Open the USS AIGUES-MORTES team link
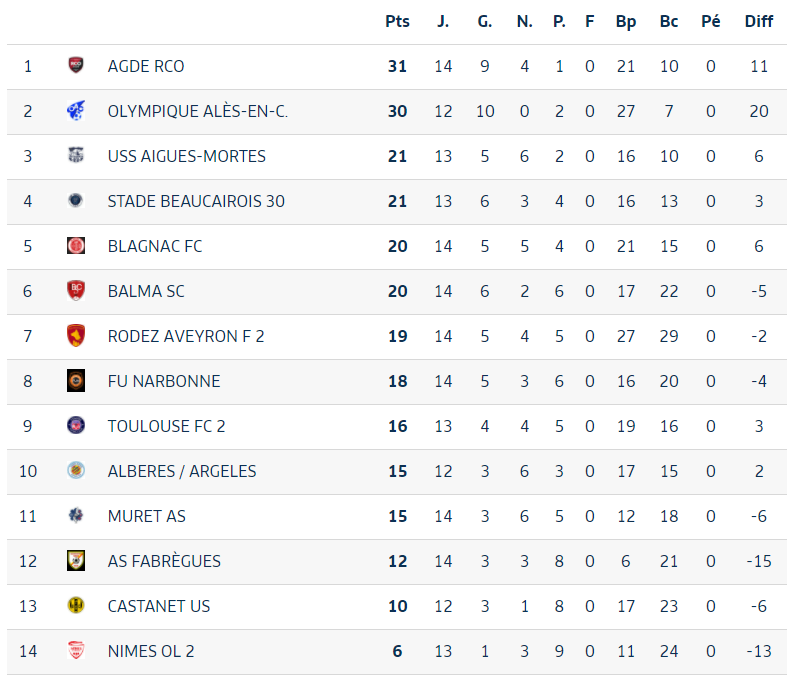799x683 pixels. click(x=187, y=156)
